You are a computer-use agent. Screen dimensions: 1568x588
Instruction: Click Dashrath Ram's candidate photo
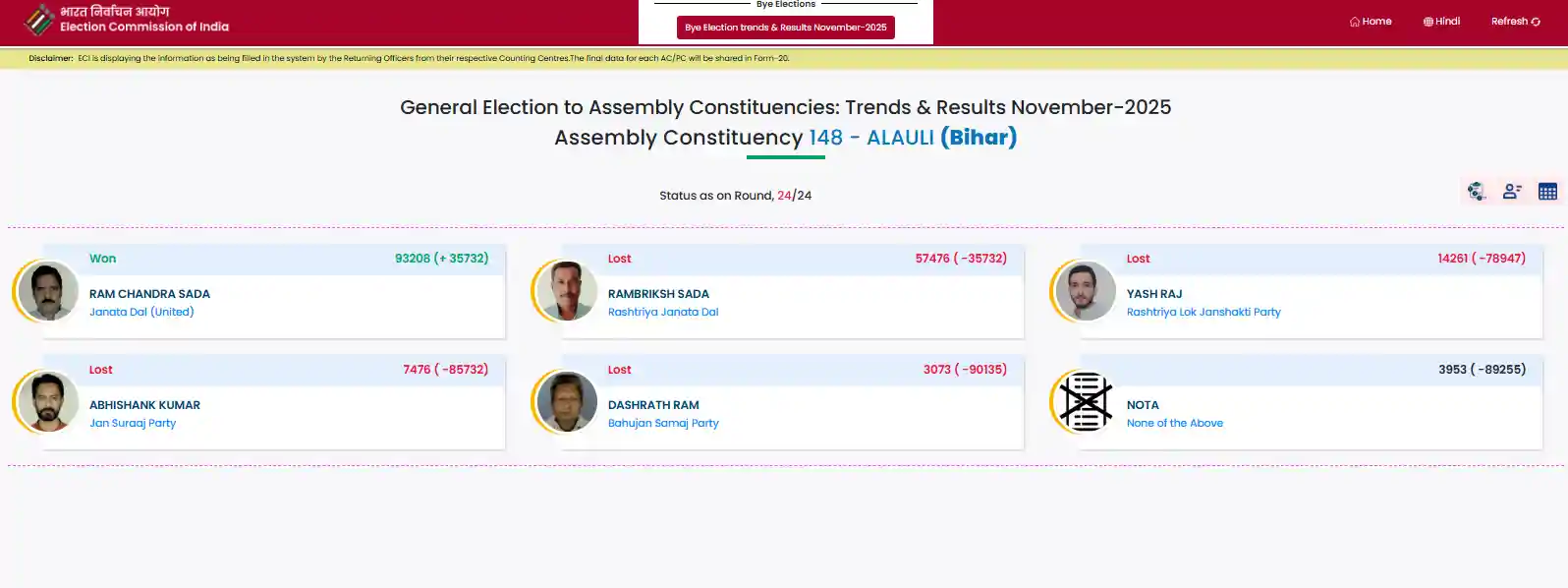pos(567,402)
